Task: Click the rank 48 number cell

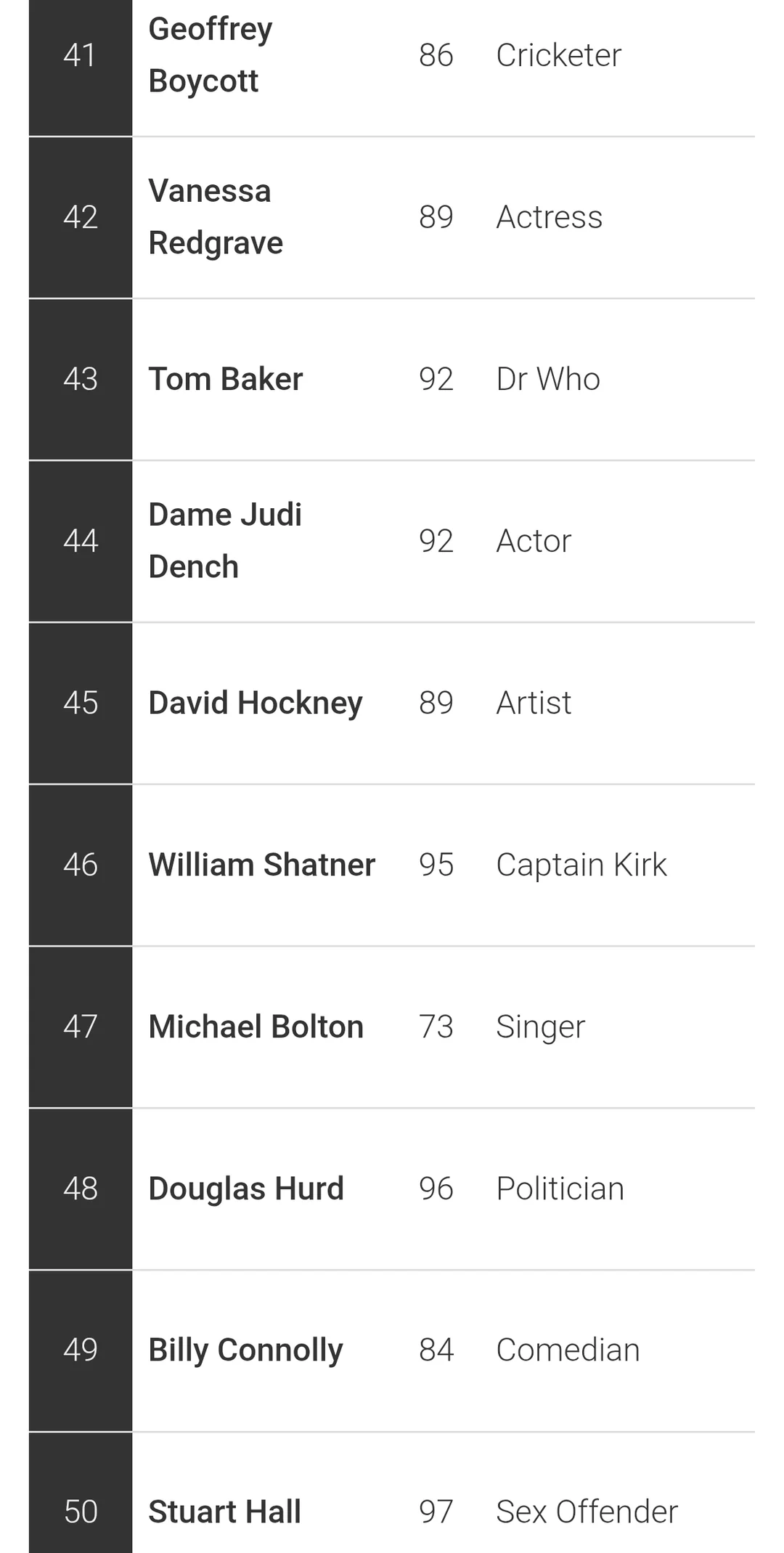Action: click(x=80, y=1189)
